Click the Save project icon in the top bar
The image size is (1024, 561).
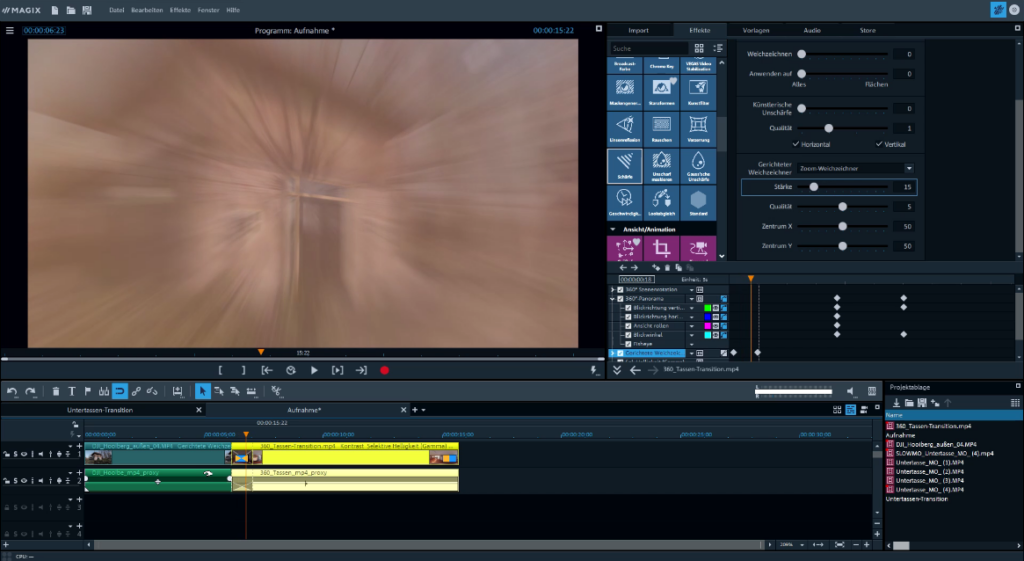point(87,10)
